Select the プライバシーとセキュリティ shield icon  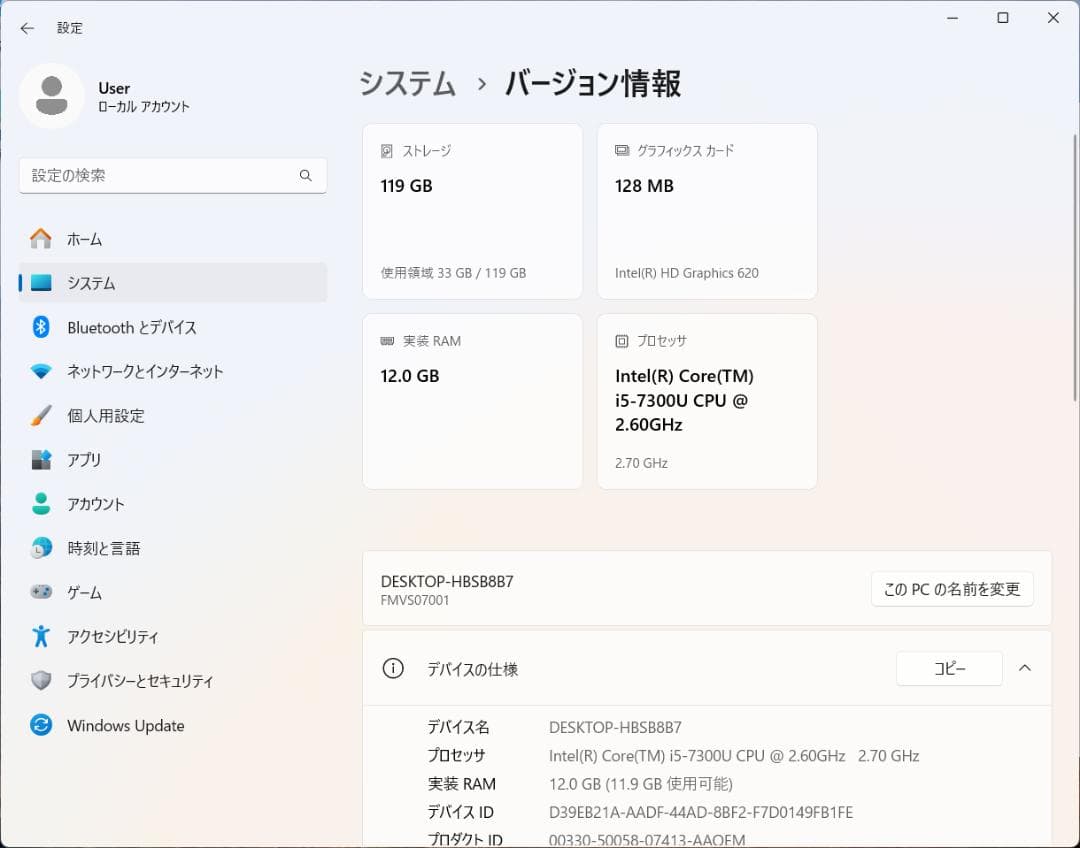[x=40, y=681]
